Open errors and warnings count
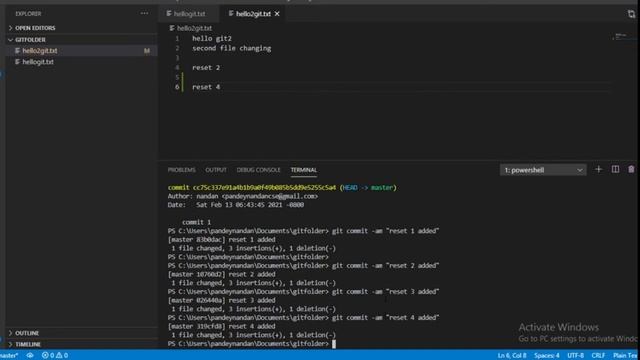The image size is (640, 360). tap(55, 356)
